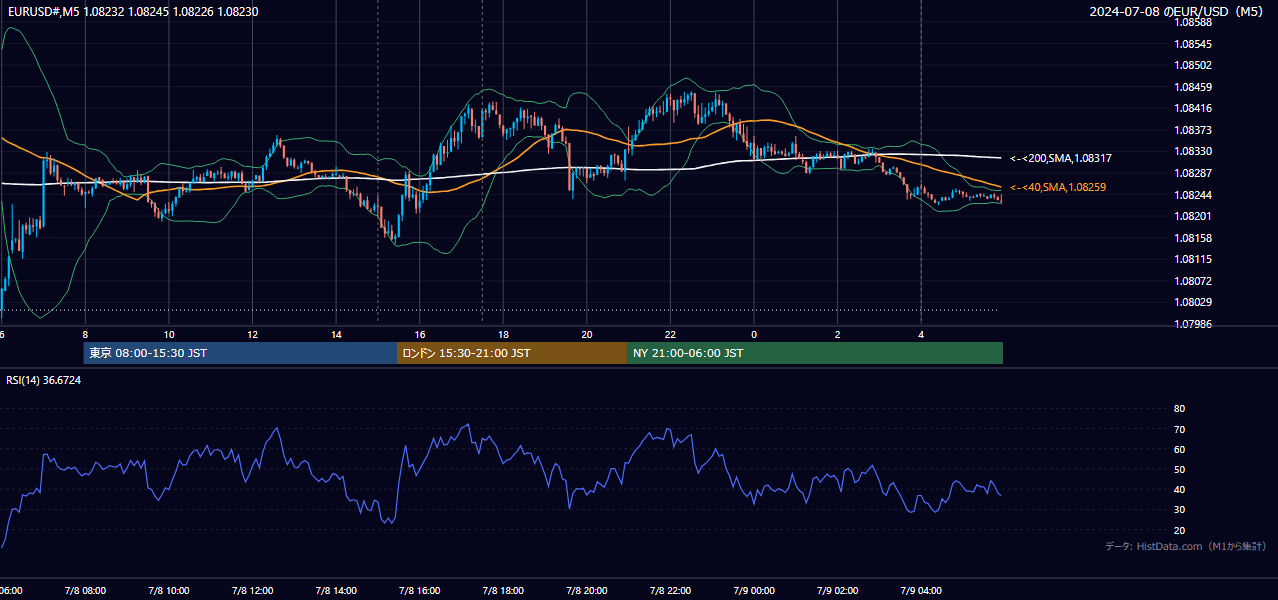Click the 7/8 20:00 time axis label
The height and width of the screenshot is (600, 1278).
[x=587, y=591]
